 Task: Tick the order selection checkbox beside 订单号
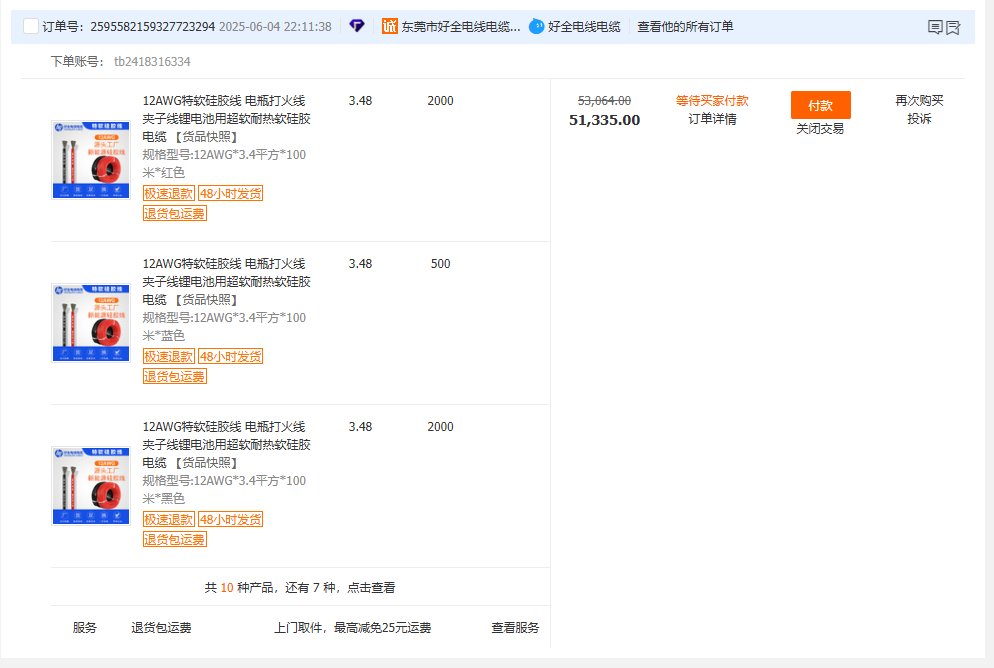[30, 26]
